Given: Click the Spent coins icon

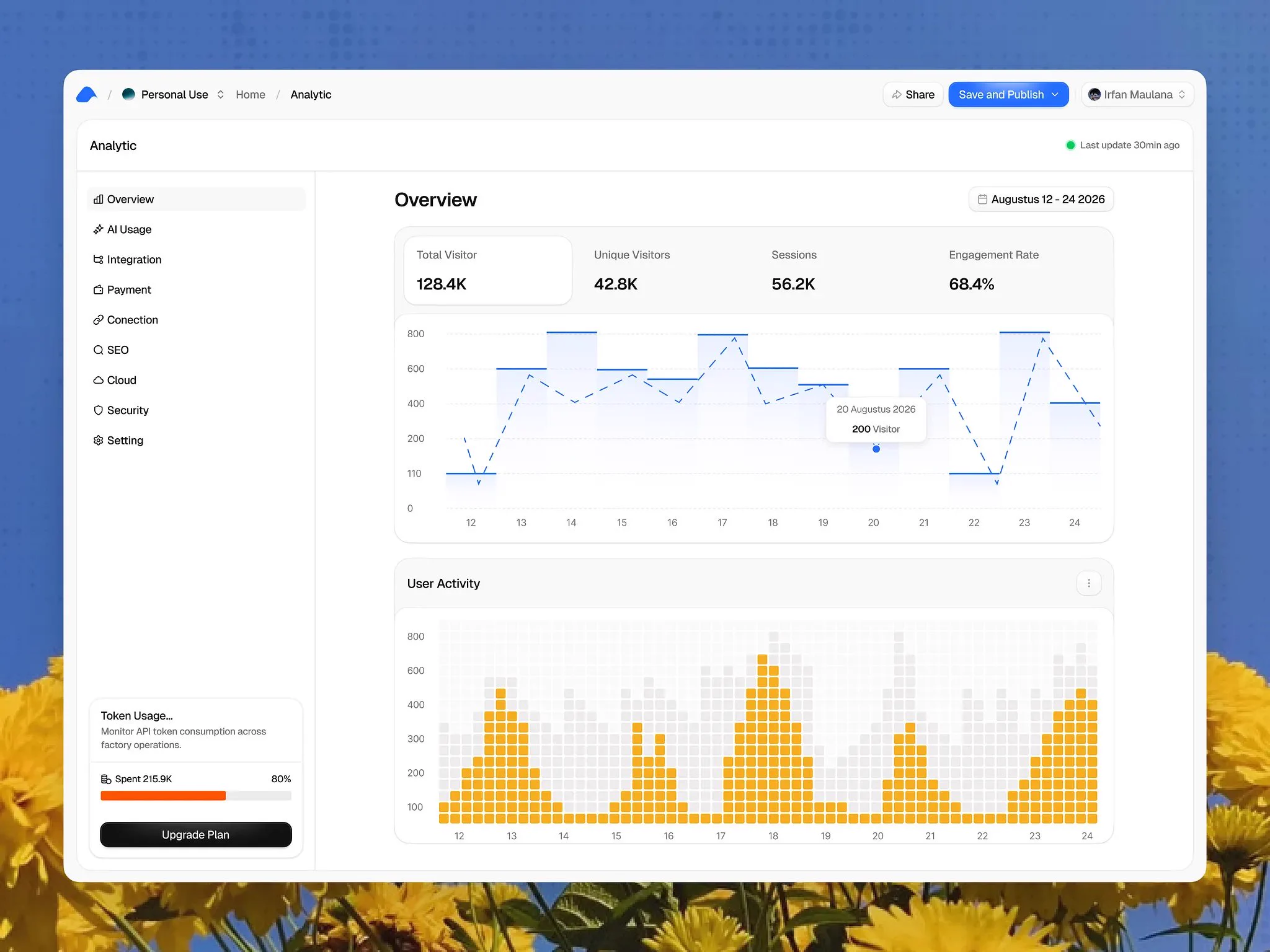Looking at the screenshot, I should (x=106, y=779).
